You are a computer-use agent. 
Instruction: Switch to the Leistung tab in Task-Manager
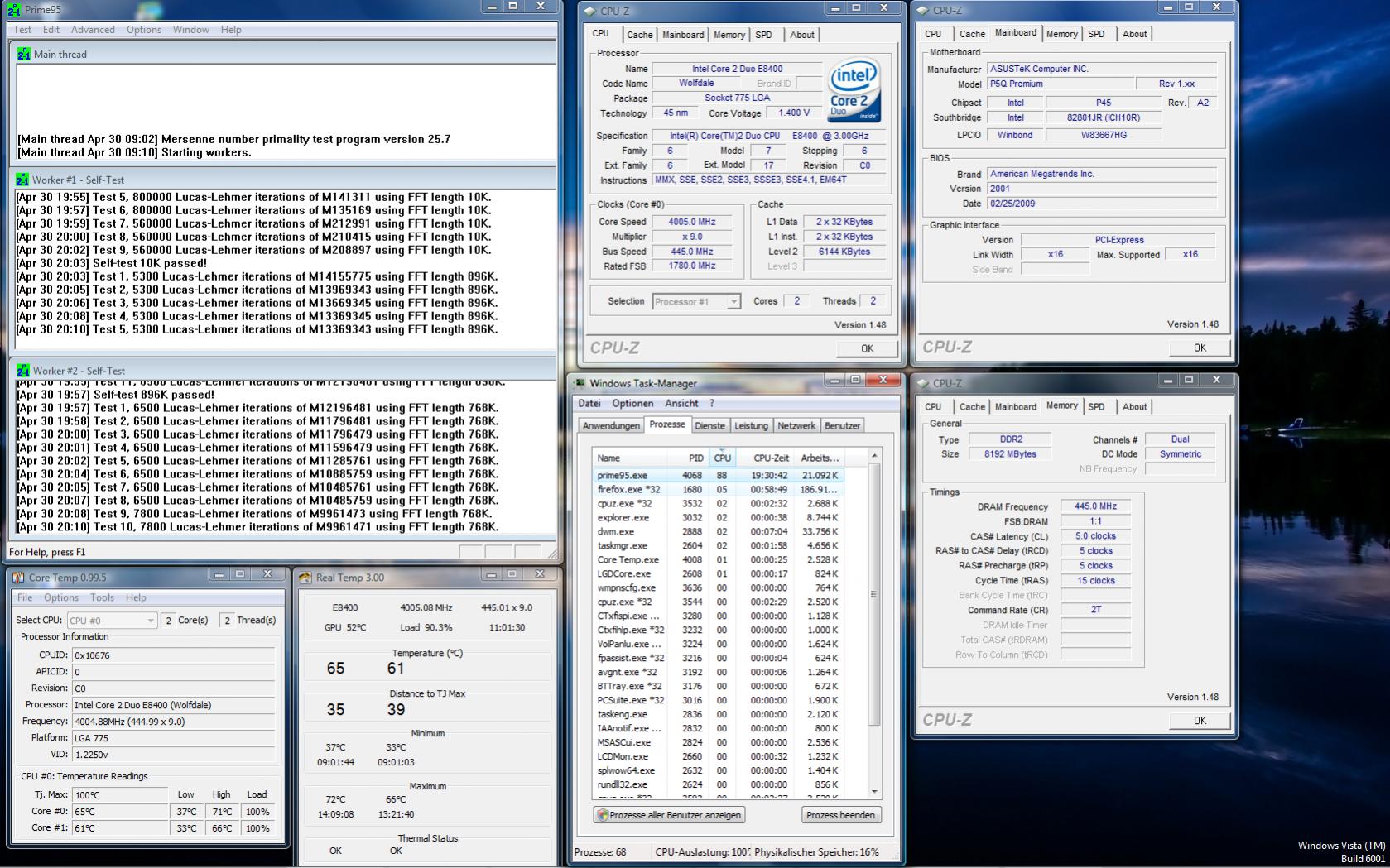pyautogui.click(x=751, y=425)
